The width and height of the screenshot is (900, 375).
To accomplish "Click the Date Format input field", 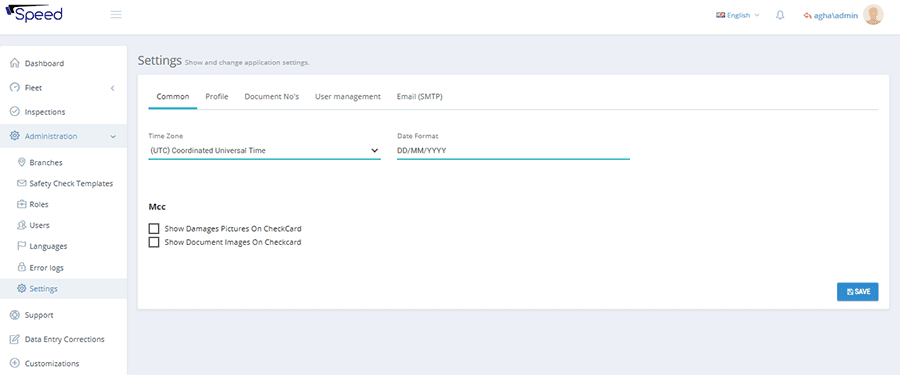I will coord(513,150).
